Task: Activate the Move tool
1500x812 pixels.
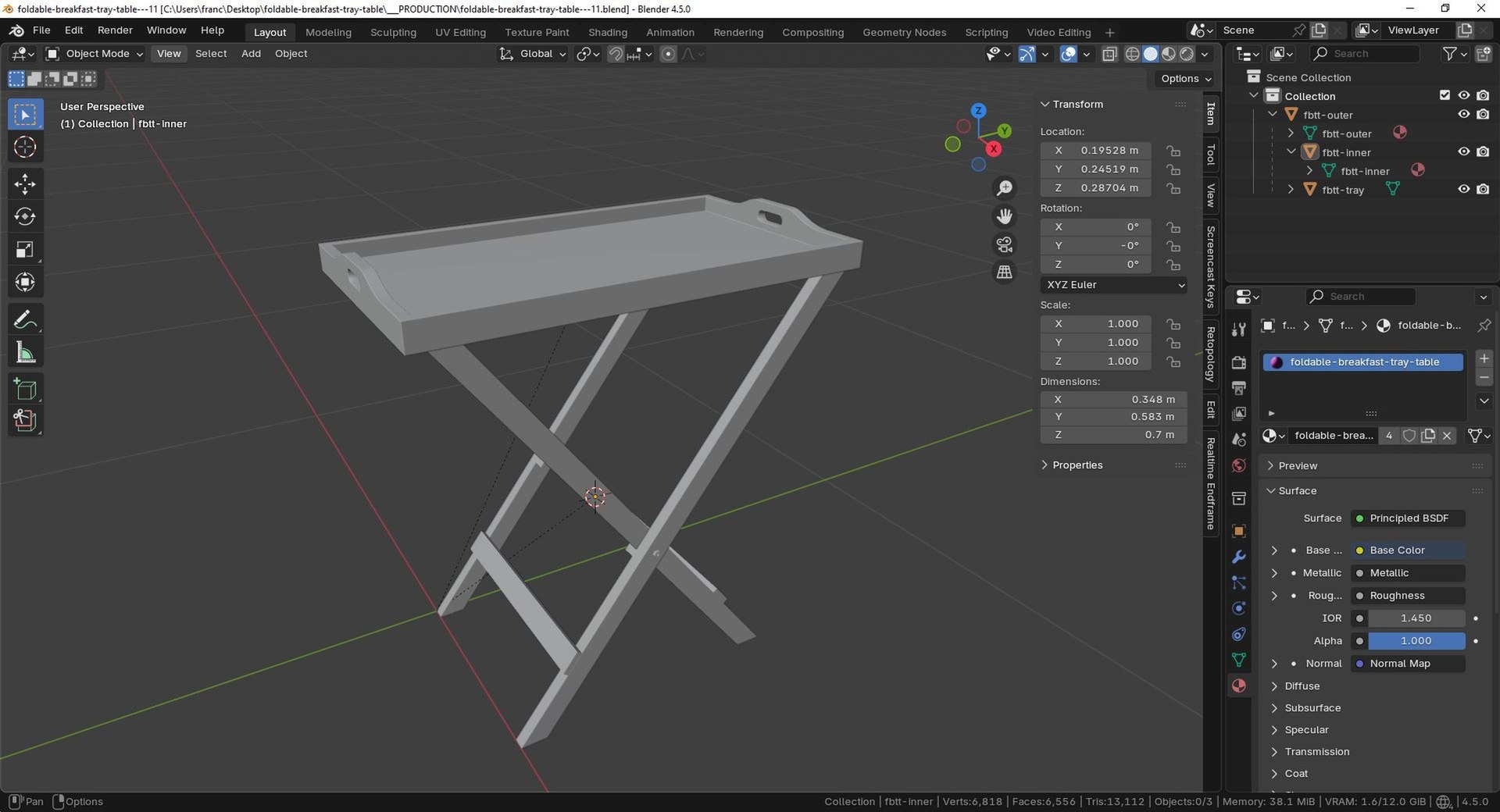Action: [x=25, y=184]
